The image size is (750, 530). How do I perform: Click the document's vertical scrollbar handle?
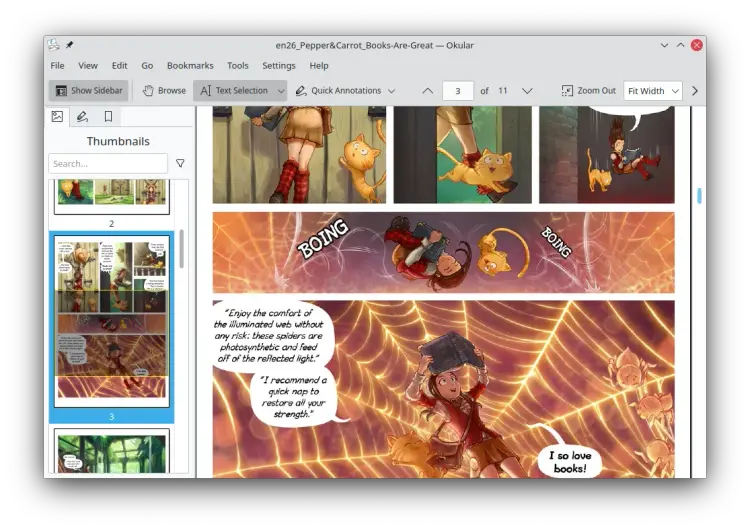pos(699,196)
